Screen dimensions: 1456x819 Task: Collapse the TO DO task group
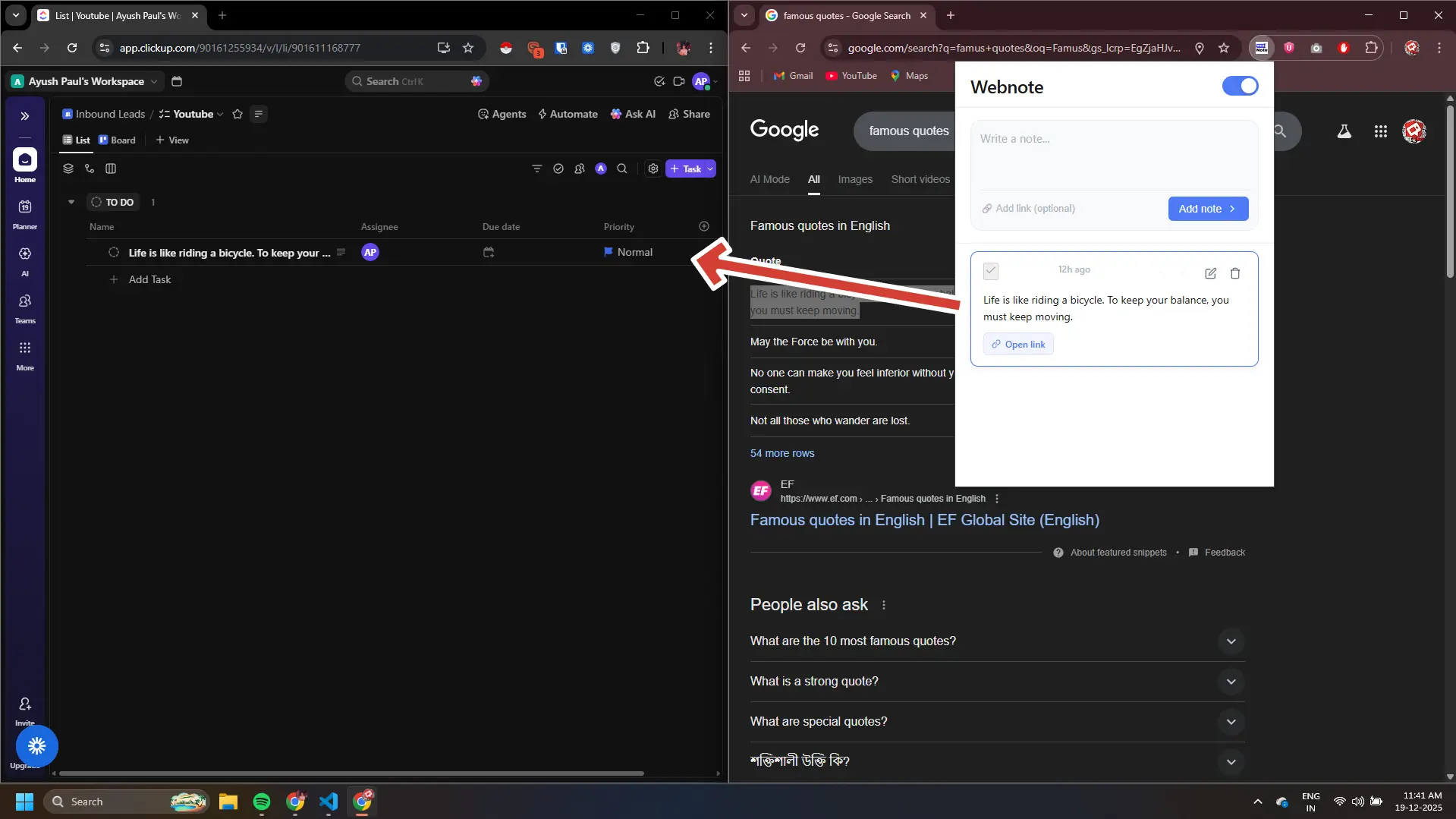click(x=71, y=202)
